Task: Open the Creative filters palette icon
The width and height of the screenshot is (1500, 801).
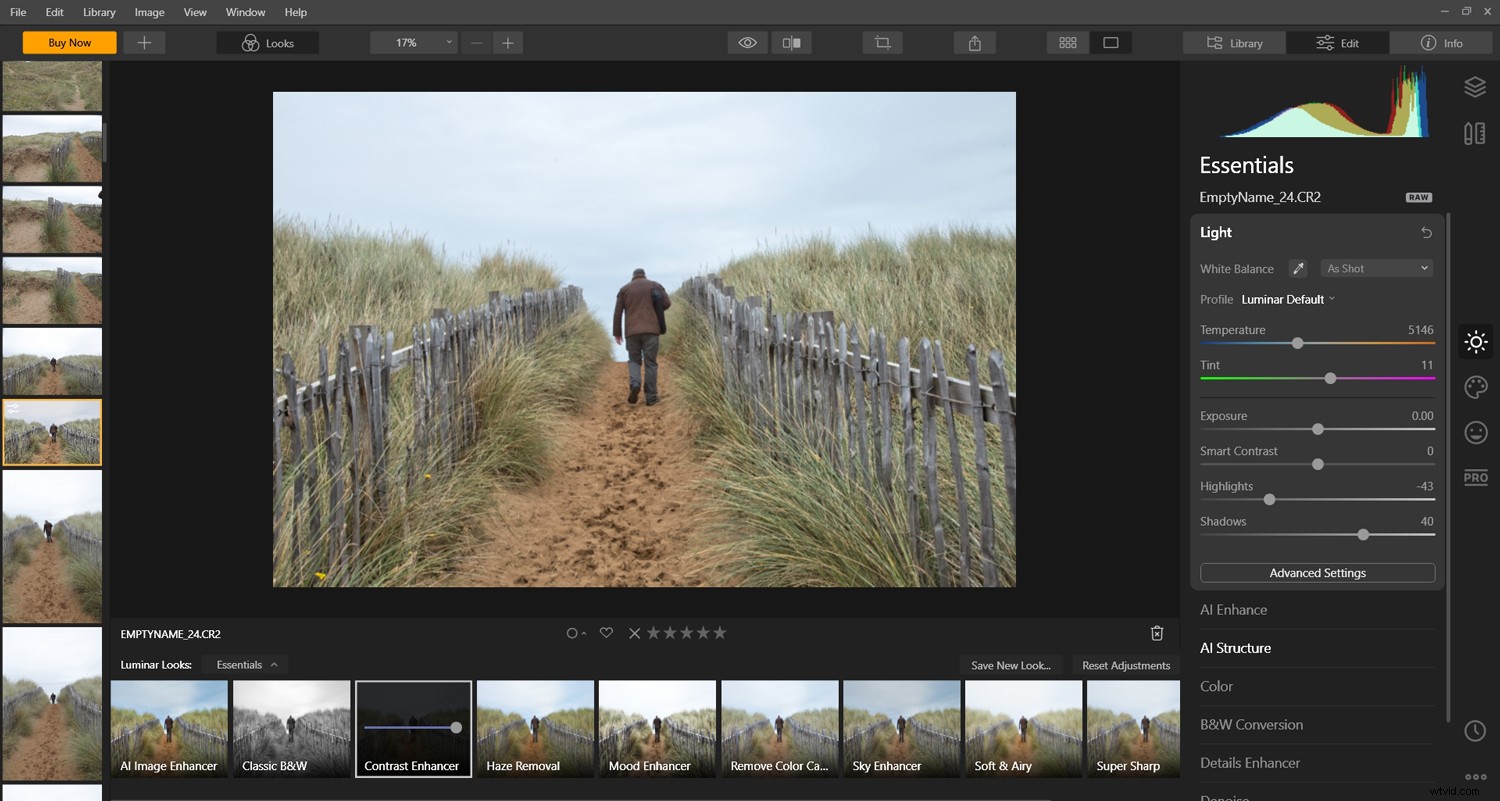Action: tap(1475, 387)
